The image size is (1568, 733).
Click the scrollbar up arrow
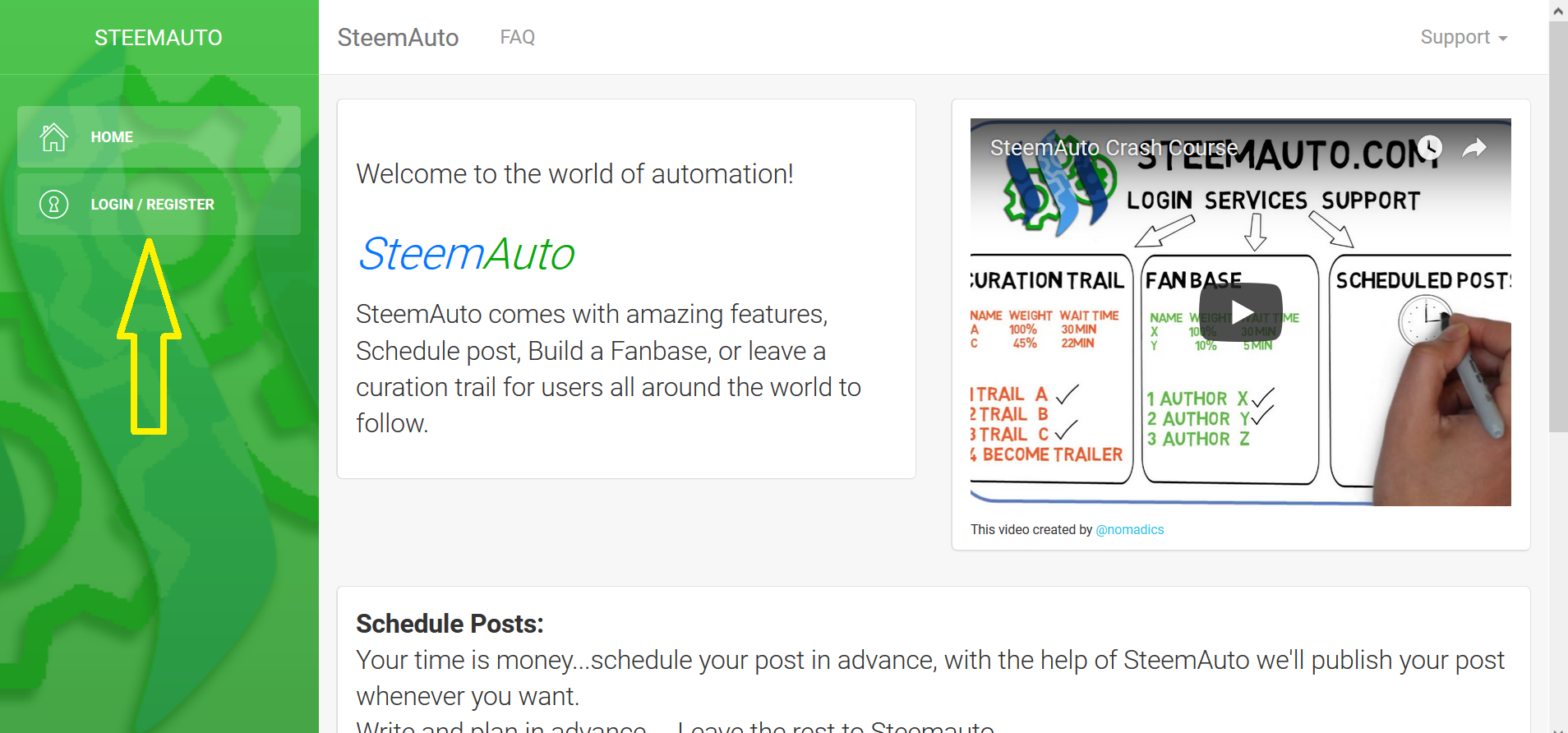(x=1558, y=11)
